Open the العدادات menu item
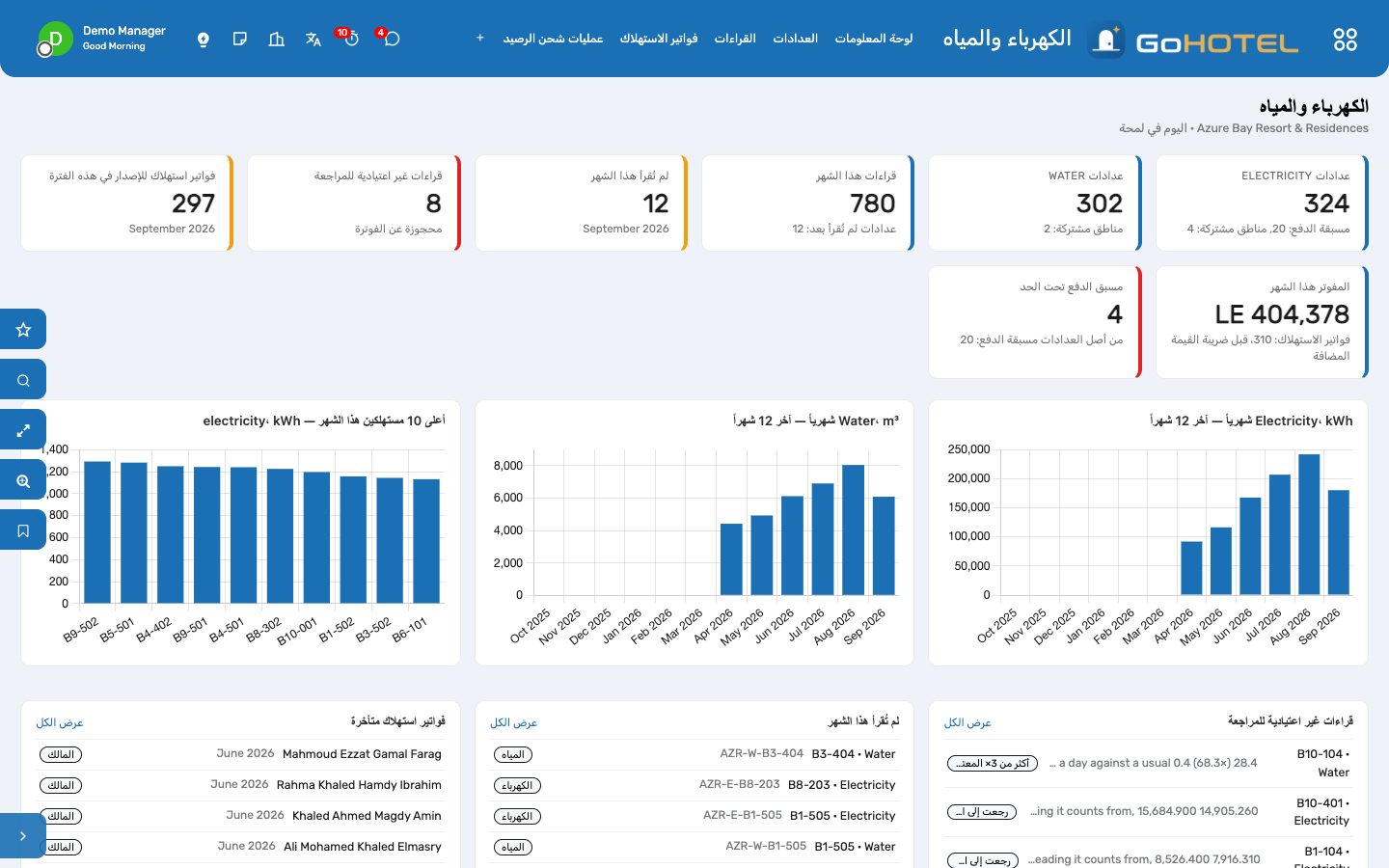1389x868 pixels. coord(796,39)
